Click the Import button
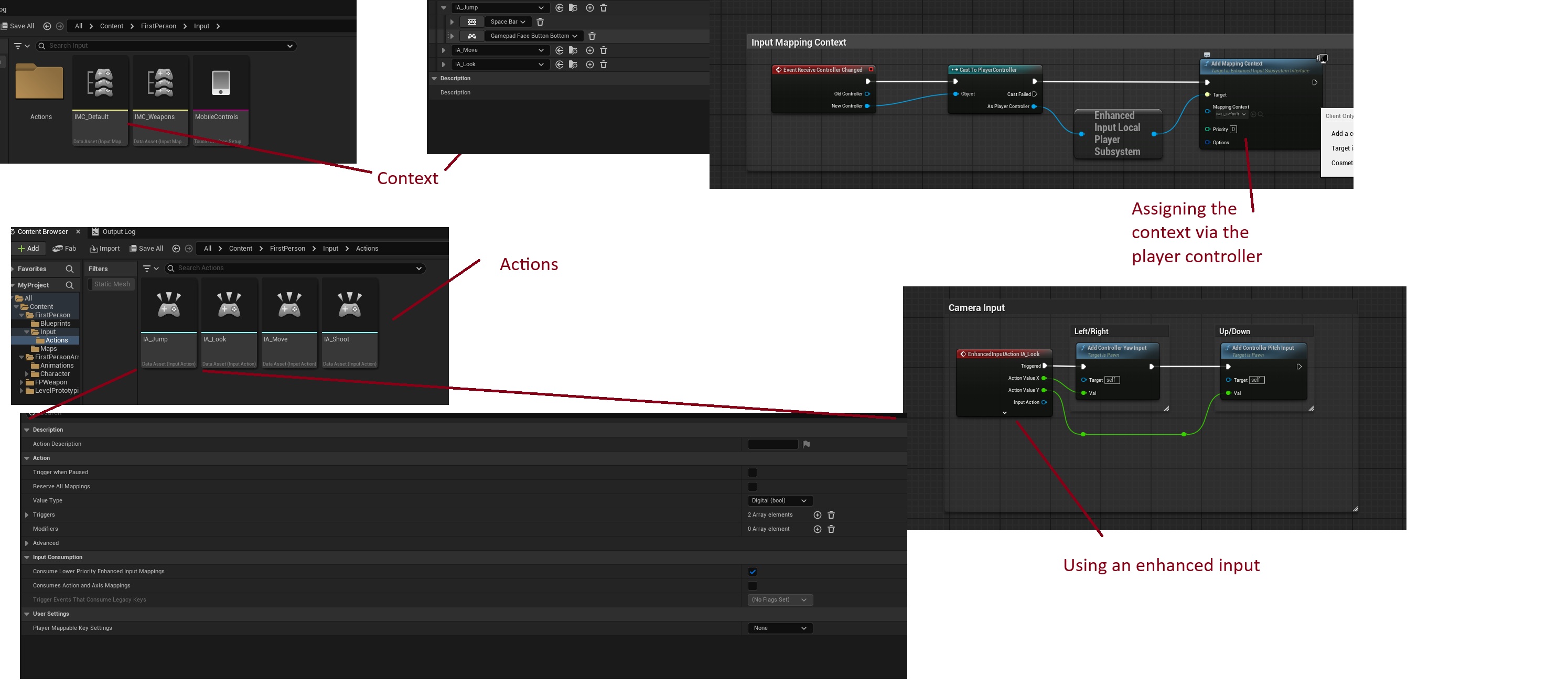 pyautogui.click(x=105, y=249)
